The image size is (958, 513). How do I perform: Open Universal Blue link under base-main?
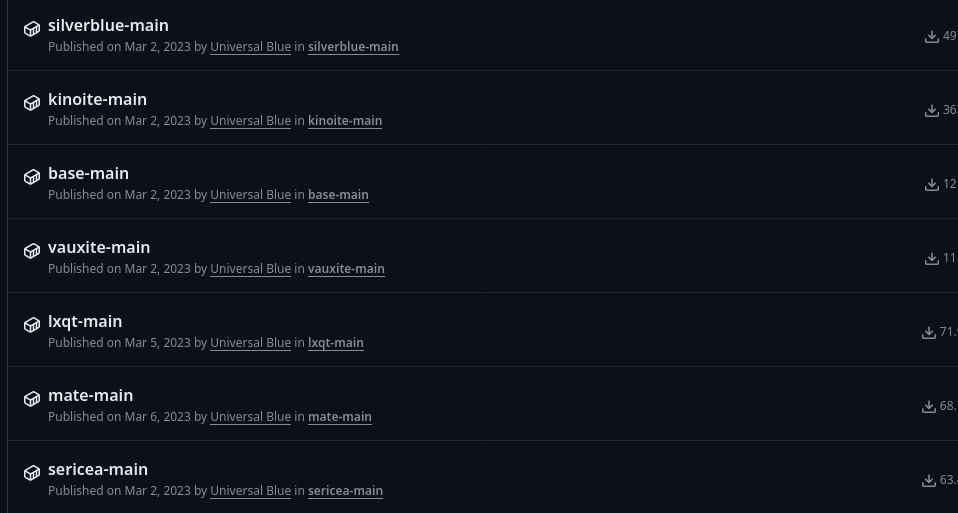(250, 195)
